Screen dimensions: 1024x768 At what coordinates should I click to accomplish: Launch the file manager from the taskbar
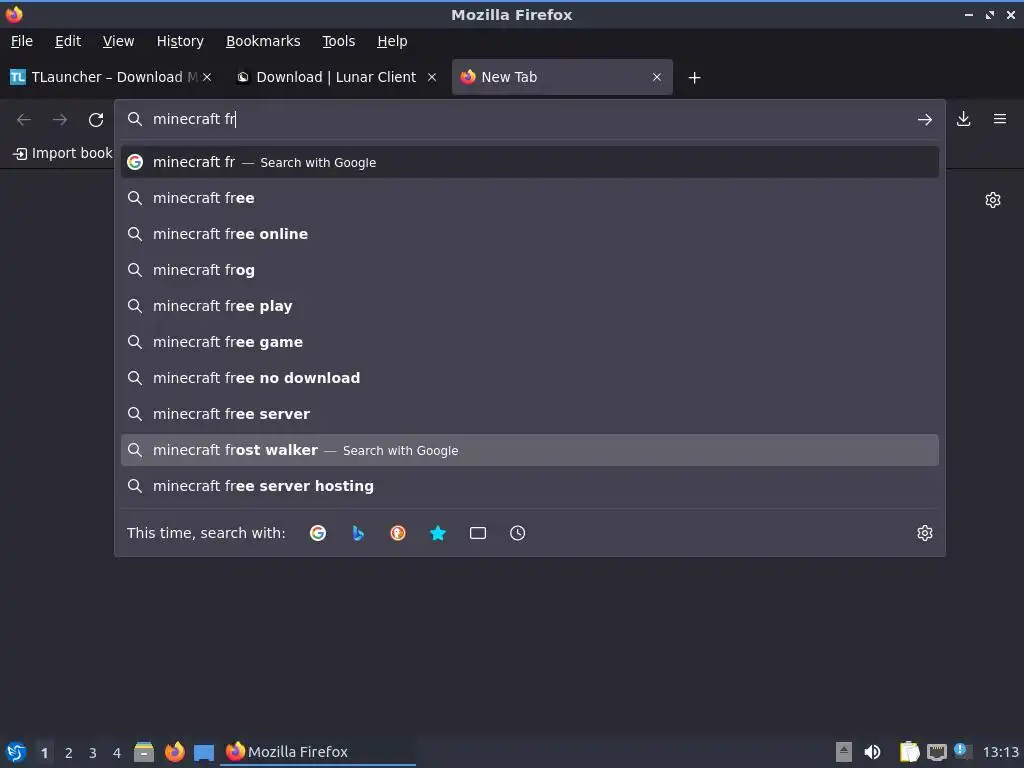(x=144, y=752)
